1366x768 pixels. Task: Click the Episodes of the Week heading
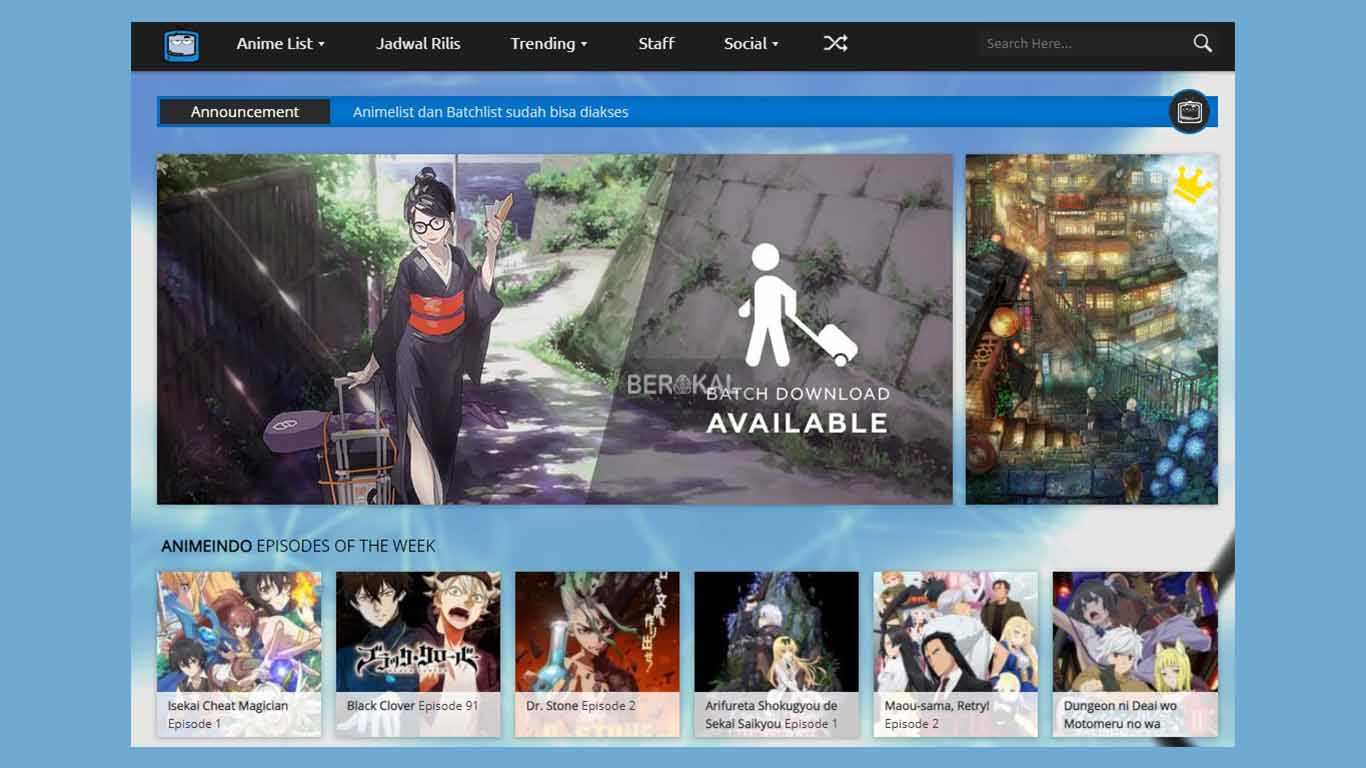[x=298, y=546]
